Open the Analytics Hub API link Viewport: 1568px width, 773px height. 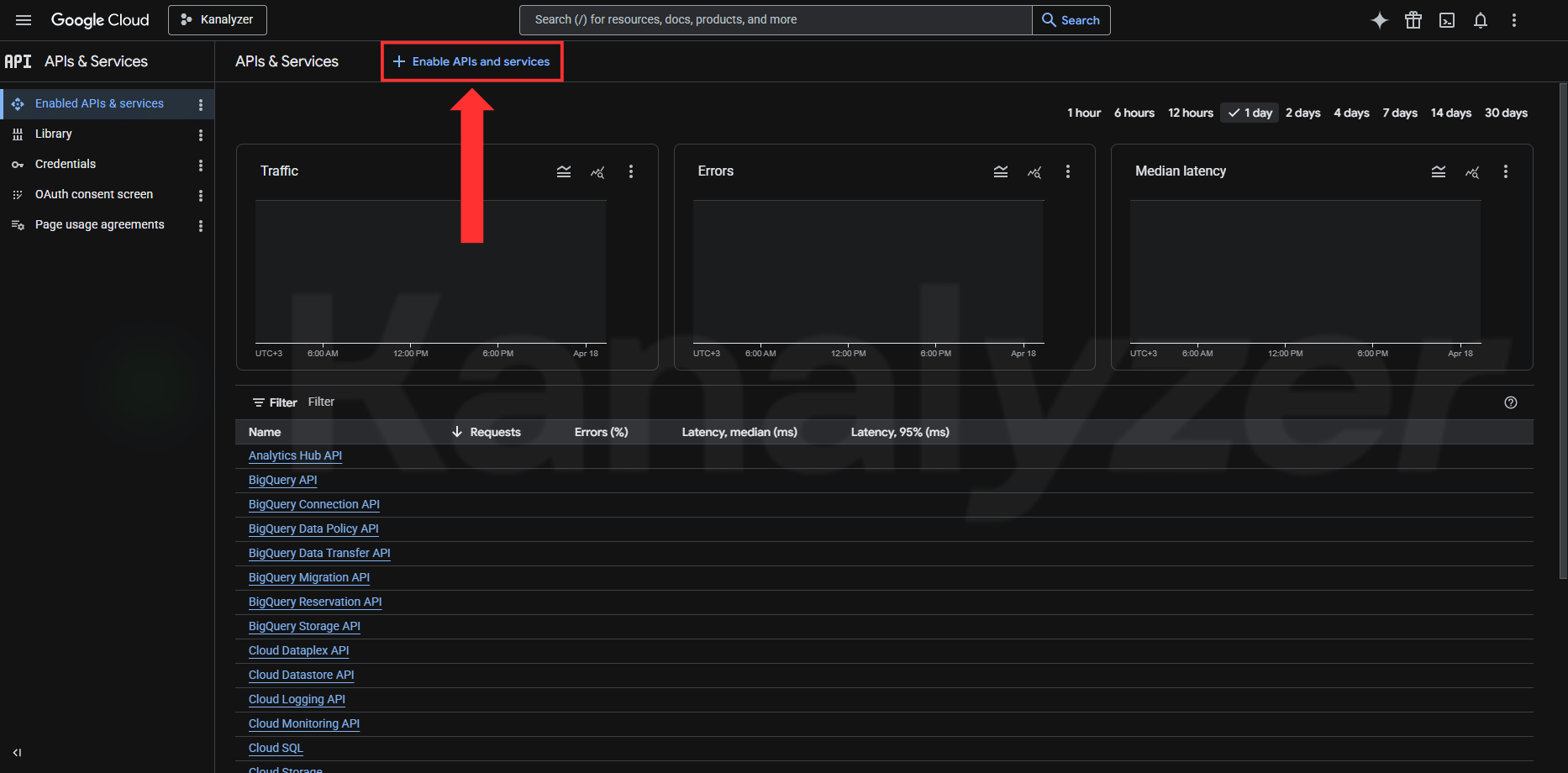(295, 455)
